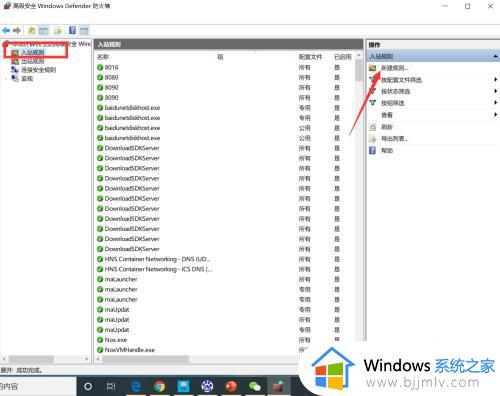Viewport: 500px width, 396px height.
Task: Select 入站规则 in the left tree
Action: pyautogui.click(x=33, y=52)
